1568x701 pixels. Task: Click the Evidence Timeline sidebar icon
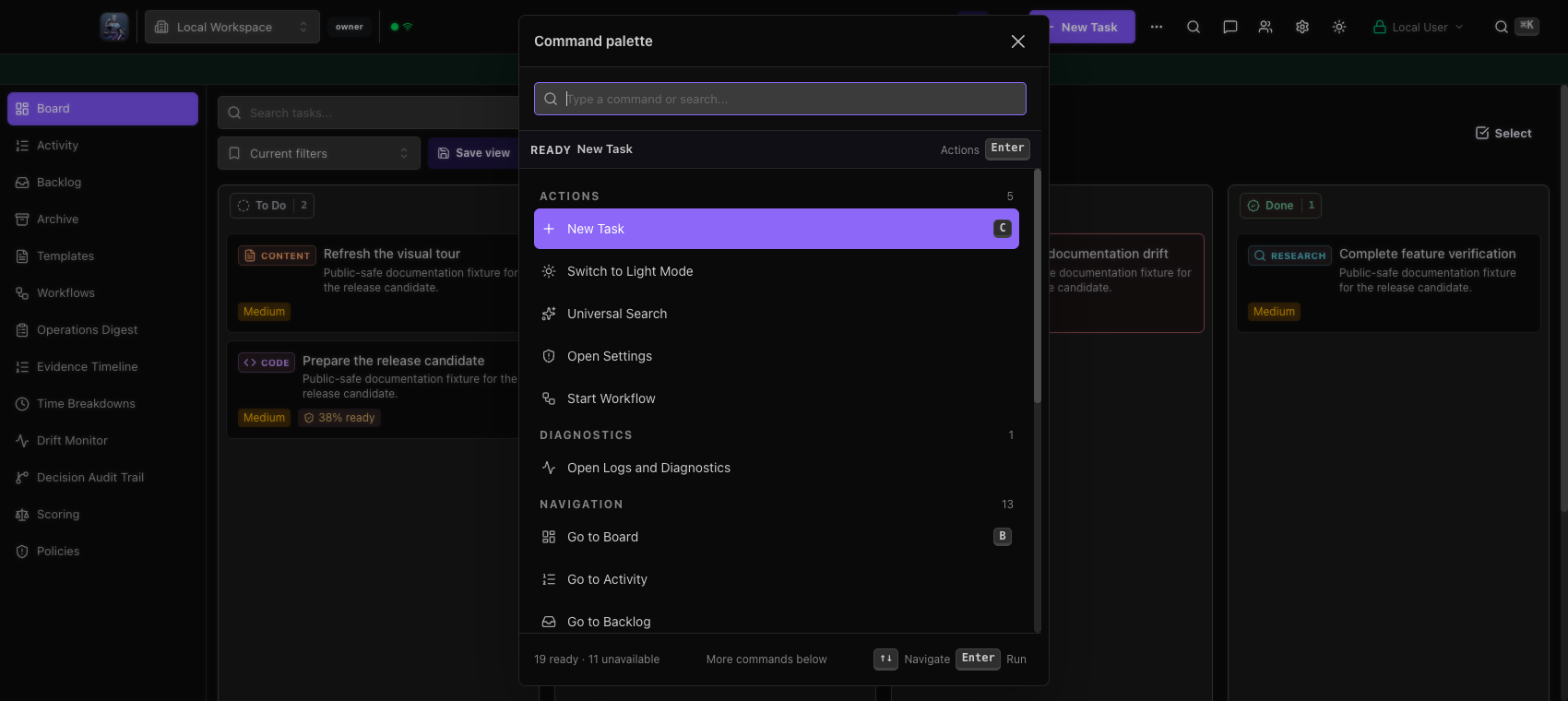coord(22,367)
